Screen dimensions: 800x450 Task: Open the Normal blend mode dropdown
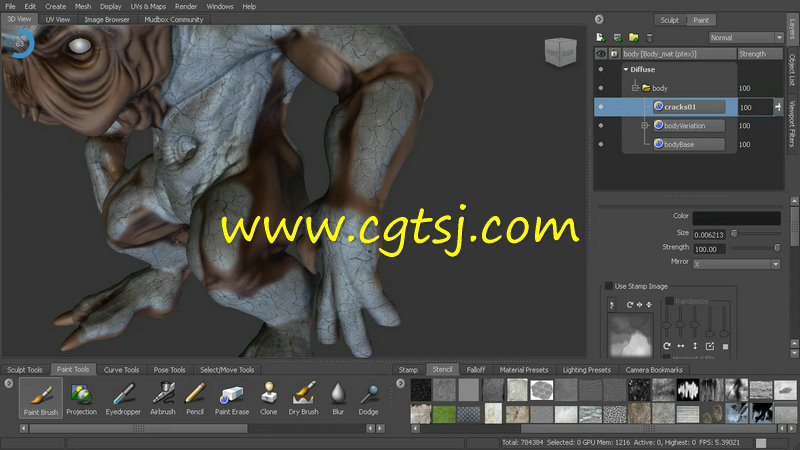pos(745,37)
